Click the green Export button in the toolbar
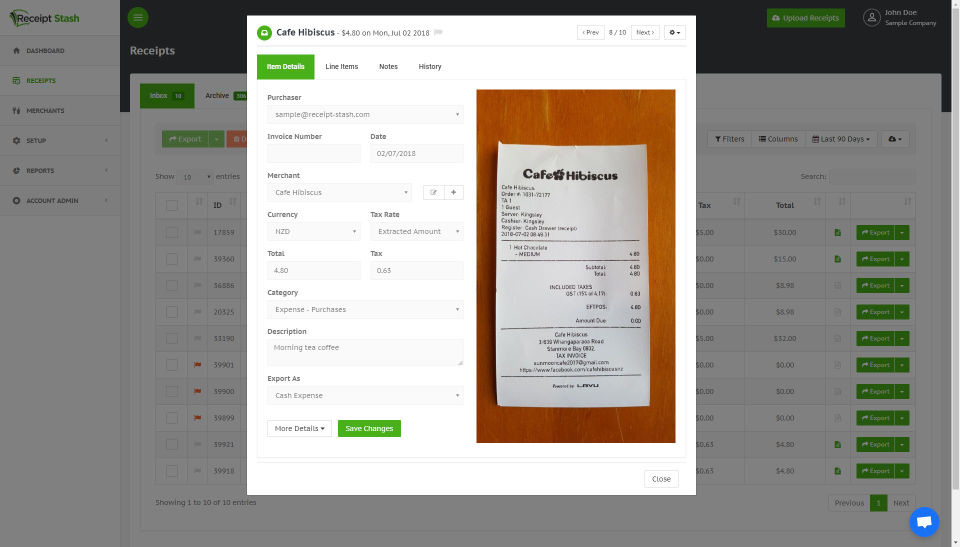The height and width of the screenshot is (547, 960). 185,139
